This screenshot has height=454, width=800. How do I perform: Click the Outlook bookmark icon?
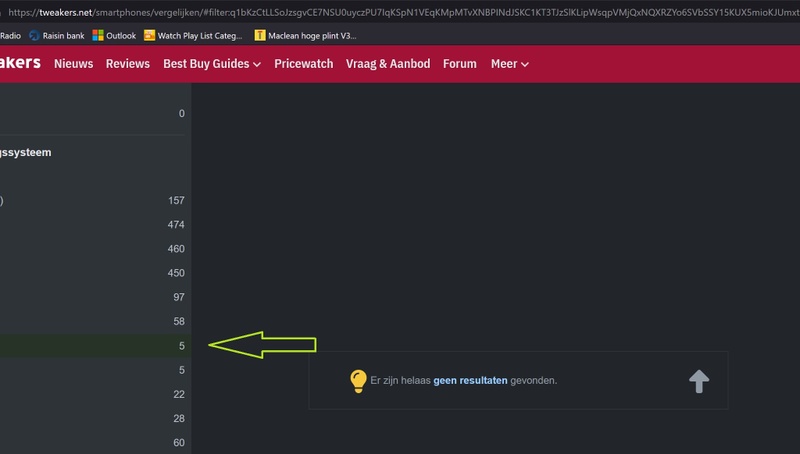pyautogui.click(x=98, y=35)
